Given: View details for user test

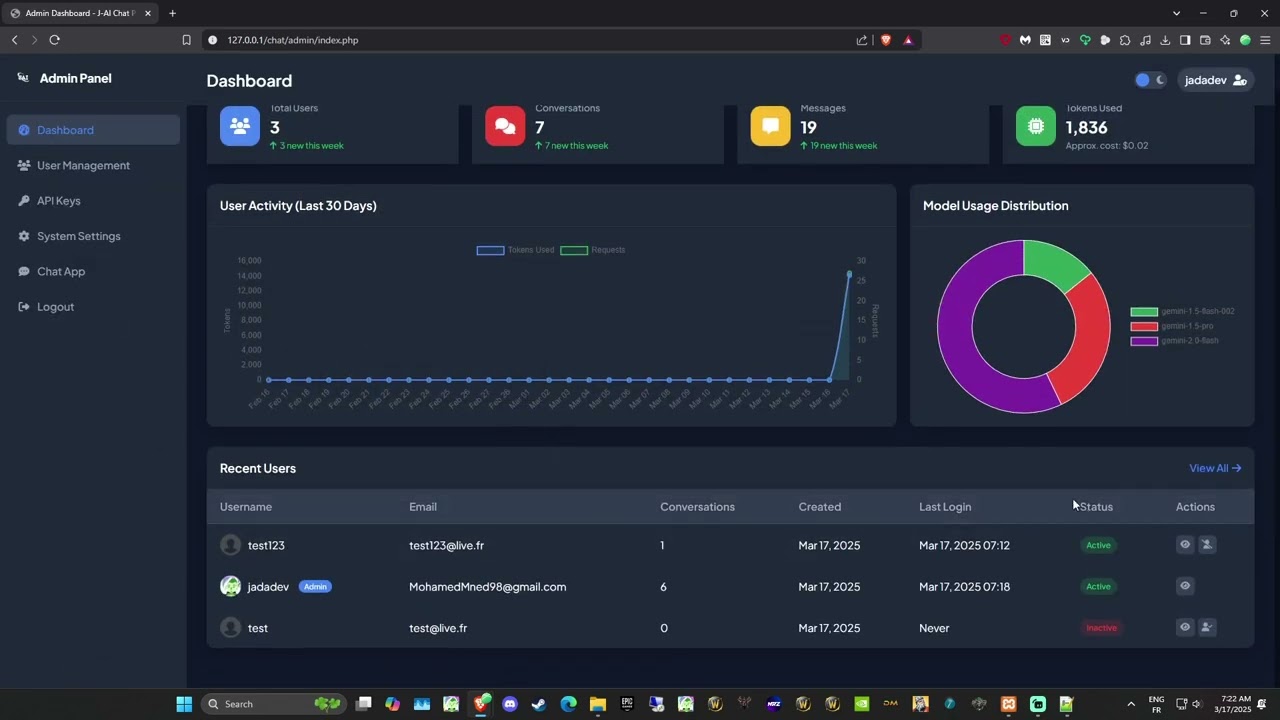Looking at the screenshot, I should click(1185, 628).
